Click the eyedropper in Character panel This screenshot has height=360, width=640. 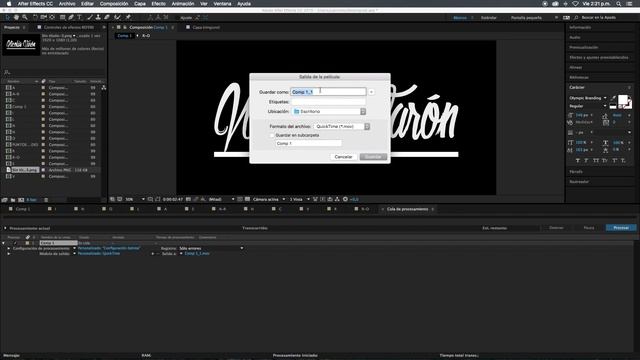613,98
